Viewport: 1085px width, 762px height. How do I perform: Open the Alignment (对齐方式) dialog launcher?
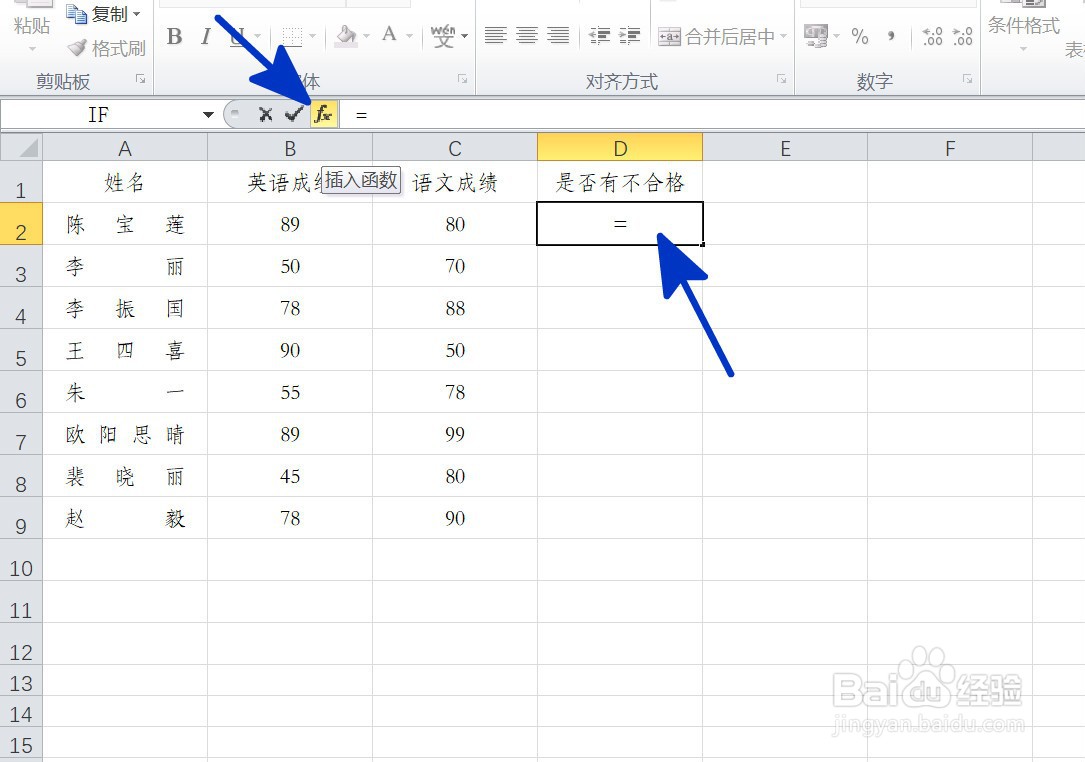781,80
